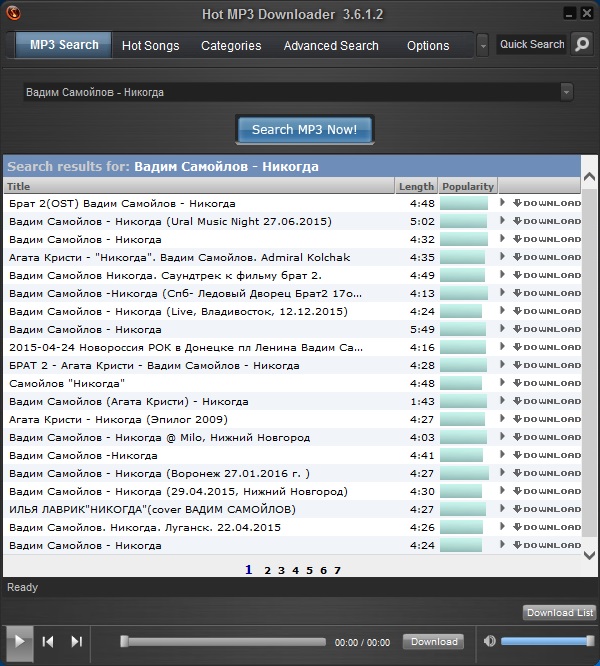Open the Download List

pos(560,612)
